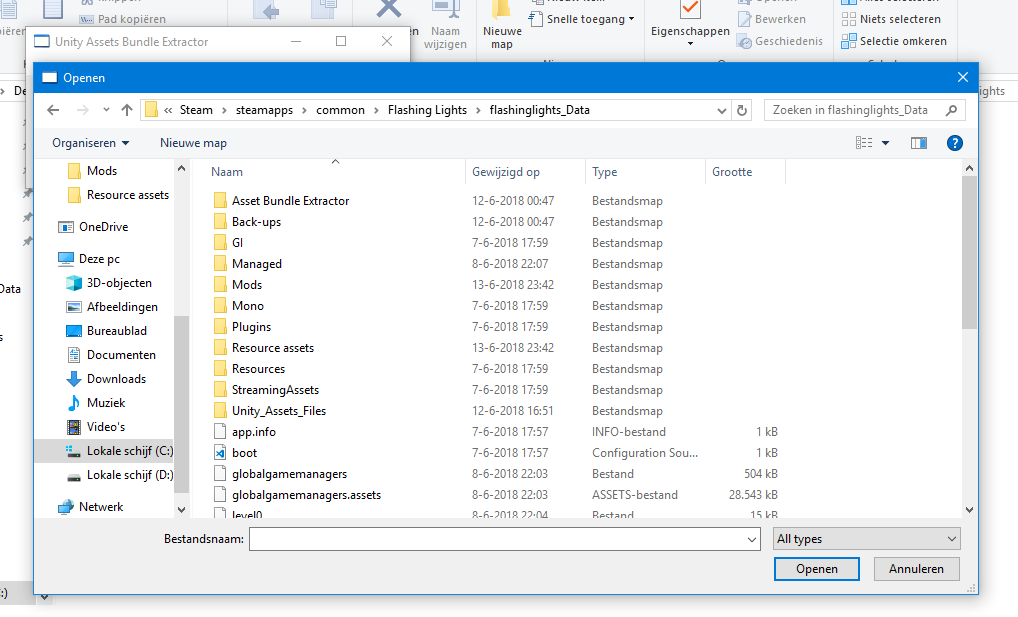Open the All types file filter
1018x617 pixels.
point(867,539)
